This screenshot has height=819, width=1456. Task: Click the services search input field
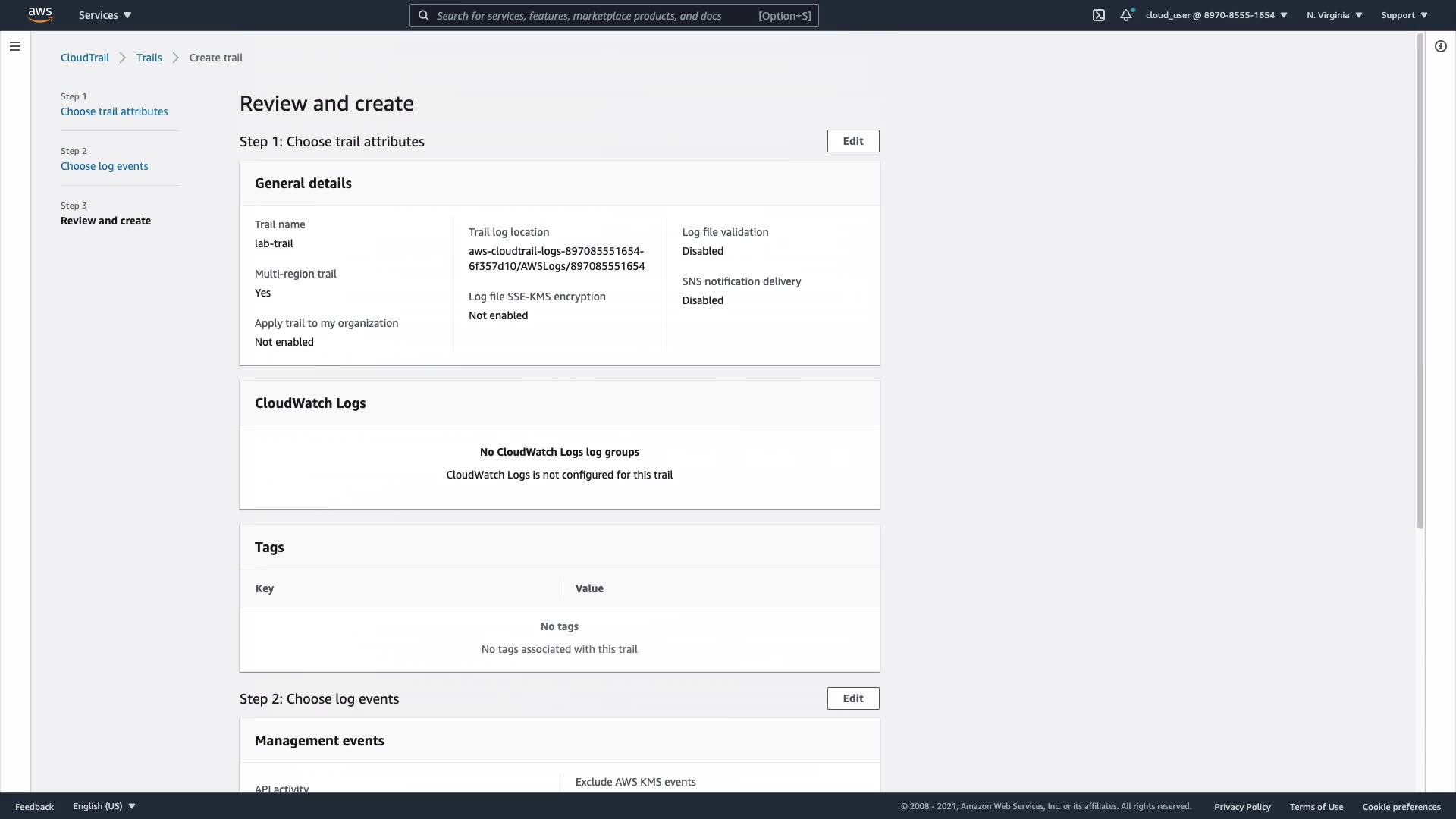[x=591, y=15]
